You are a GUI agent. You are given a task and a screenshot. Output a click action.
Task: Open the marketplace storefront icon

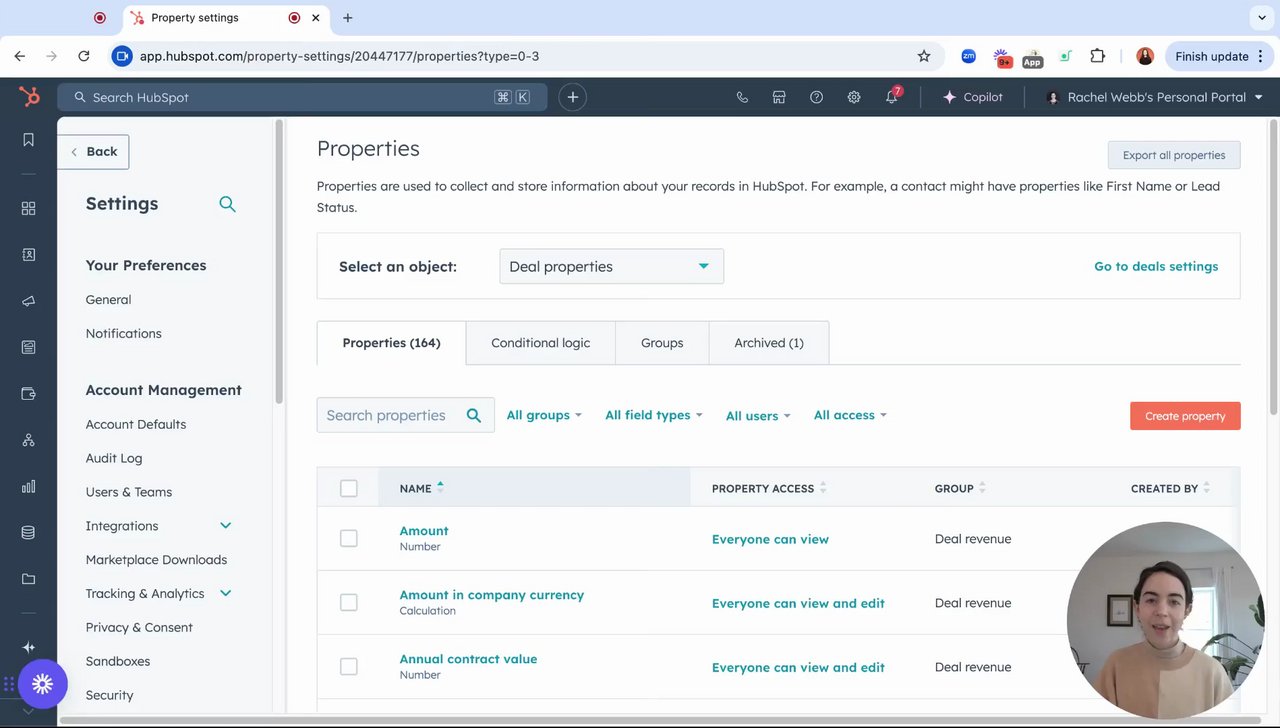point(779,97)
